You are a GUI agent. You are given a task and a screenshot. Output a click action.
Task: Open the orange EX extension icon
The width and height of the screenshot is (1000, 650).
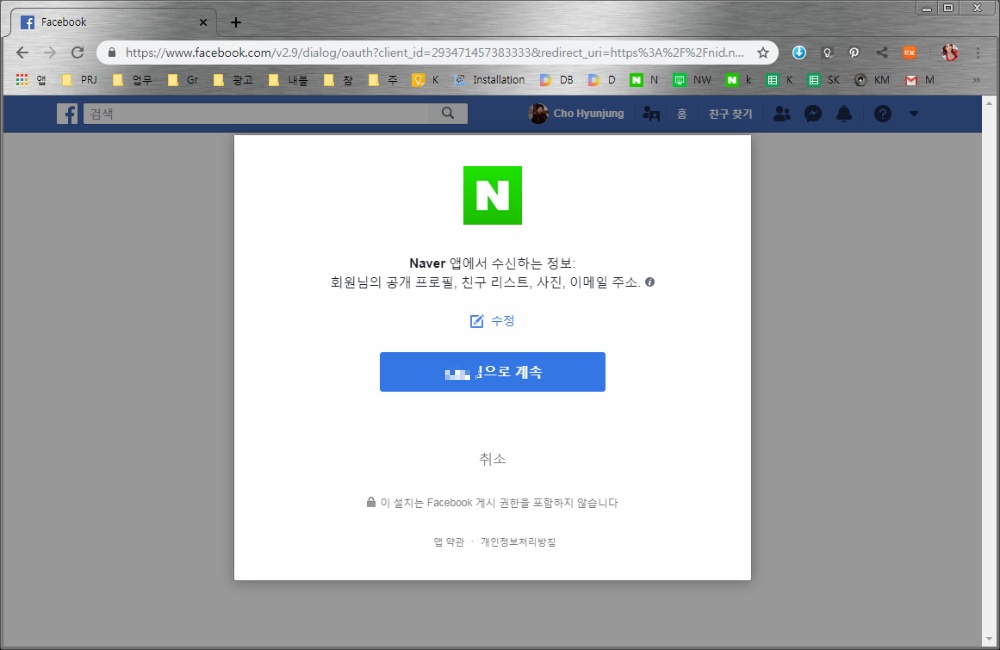(909, 53)
